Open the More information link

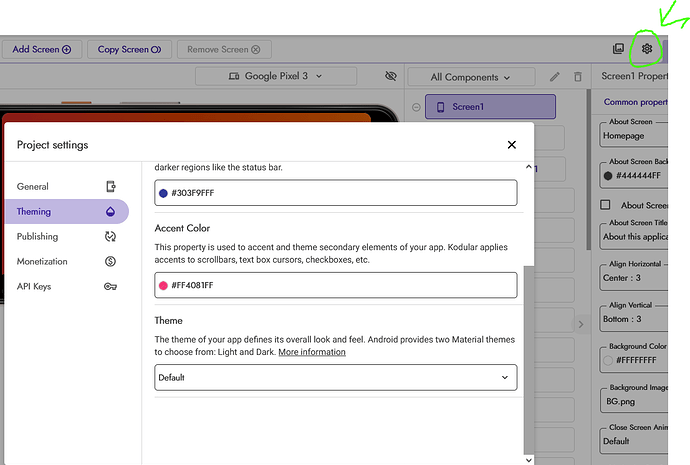click(x=312, y=352)
